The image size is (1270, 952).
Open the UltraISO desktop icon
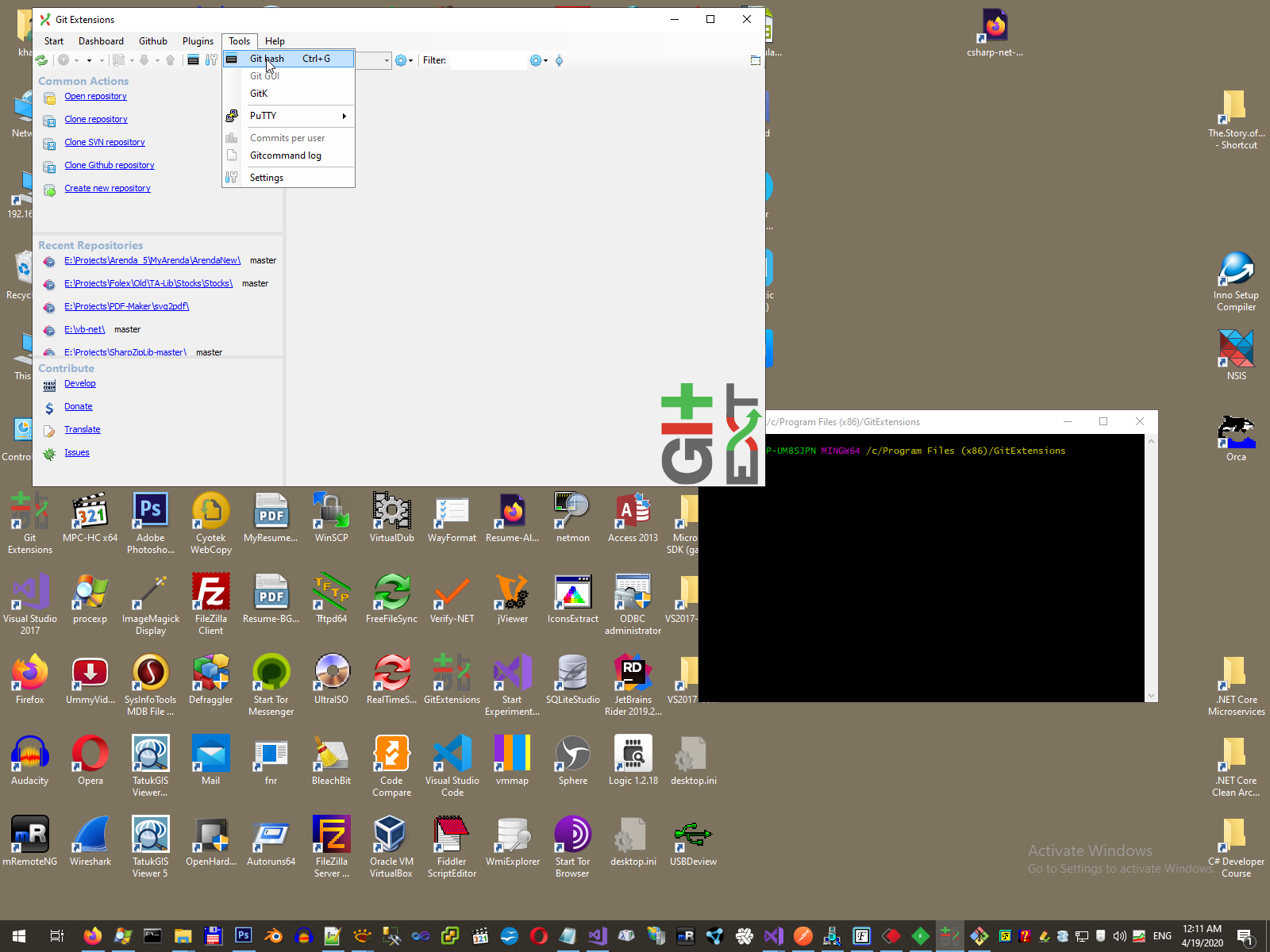(x=332, y=678)
